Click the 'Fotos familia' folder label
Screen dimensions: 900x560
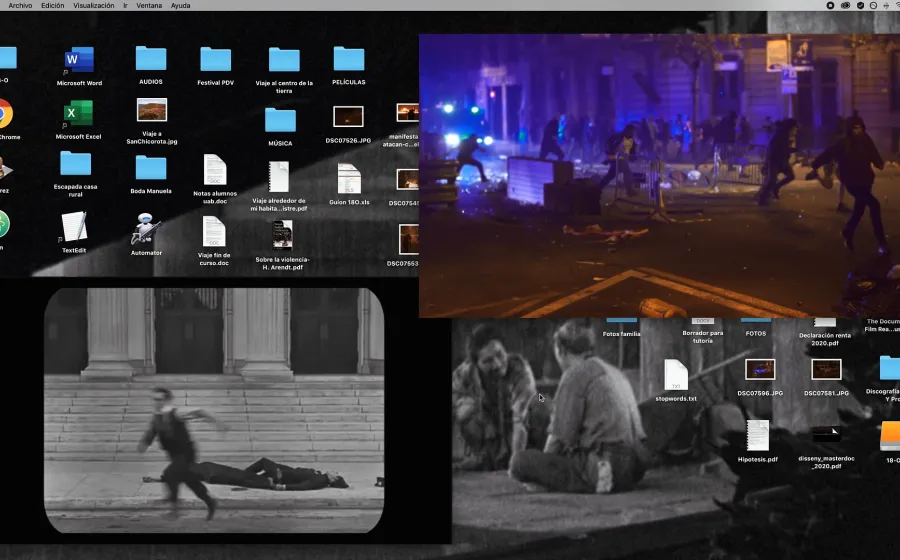622,334
